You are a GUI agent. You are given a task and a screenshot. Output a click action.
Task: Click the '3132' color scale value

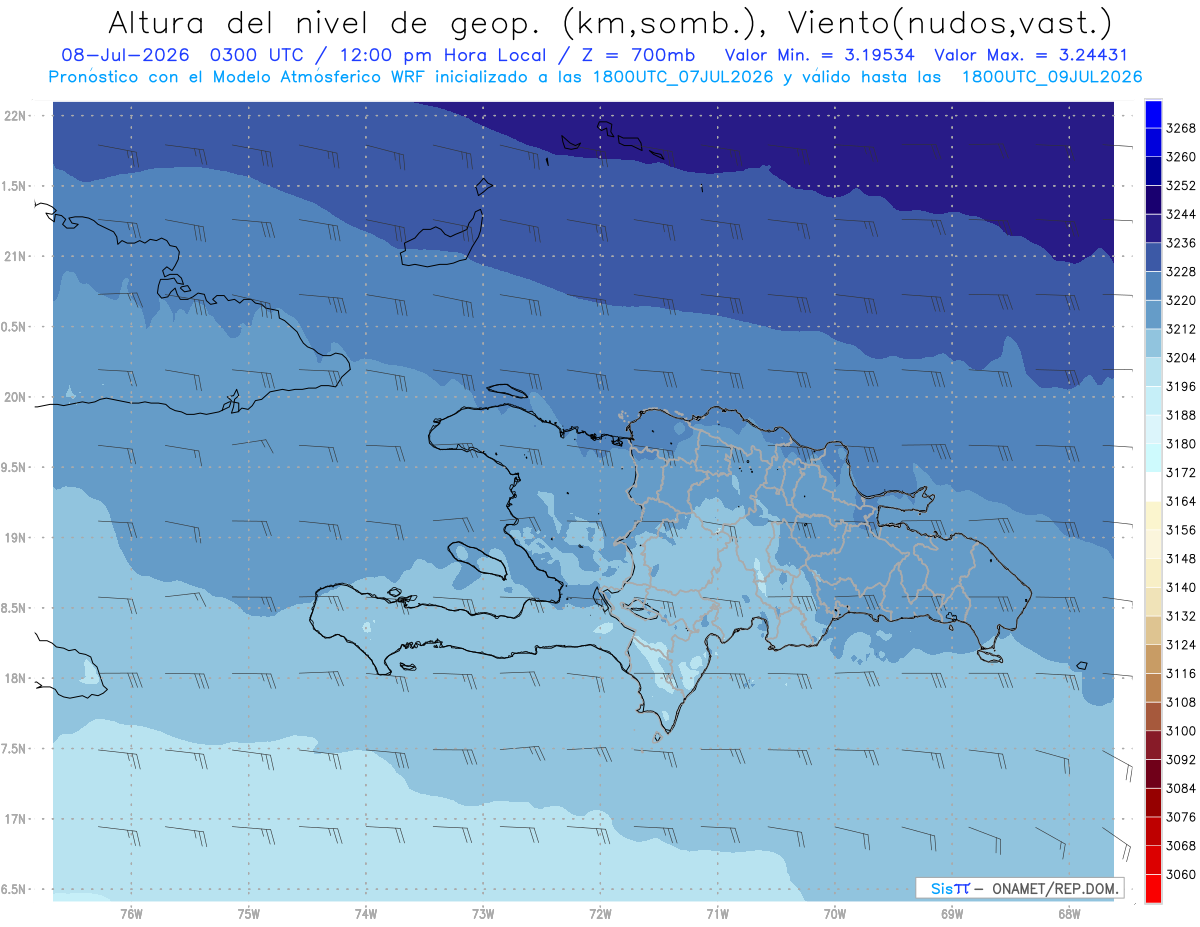tap(1181, 616)
